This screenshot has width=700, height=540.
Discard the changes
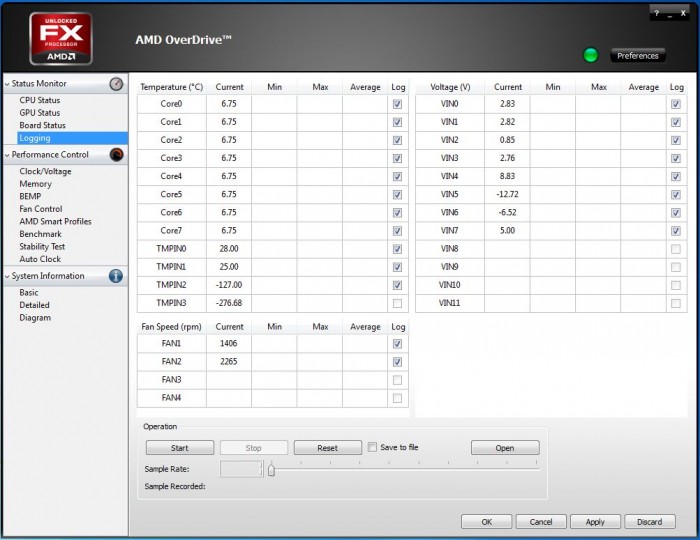pyautogui.click(x=650, y=522)
